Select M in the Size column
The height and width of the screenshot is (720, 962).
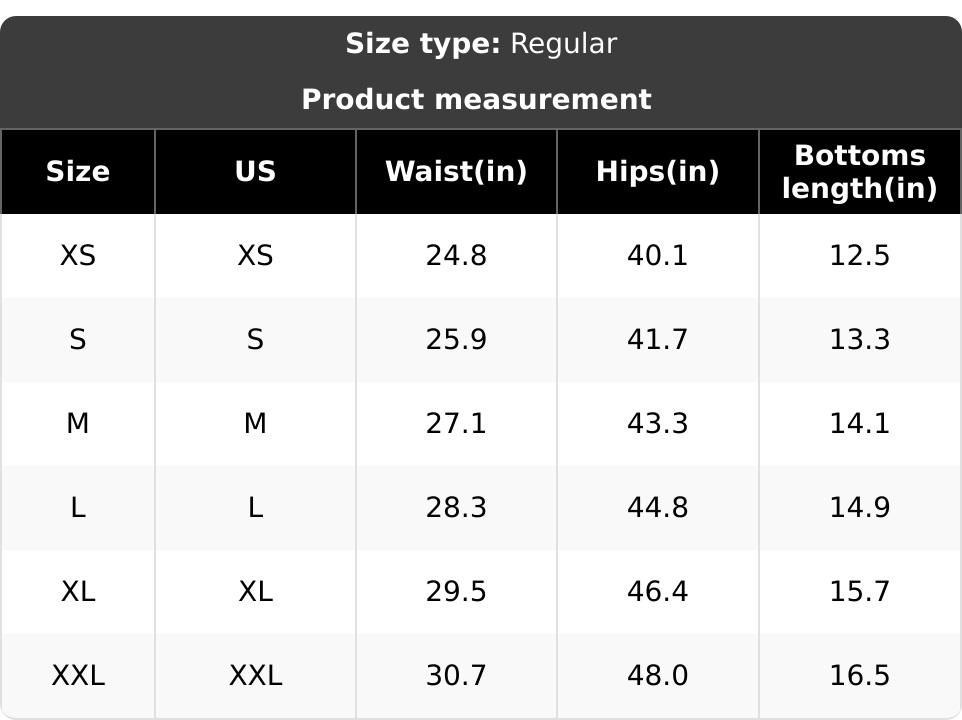[x=78, y=424]
